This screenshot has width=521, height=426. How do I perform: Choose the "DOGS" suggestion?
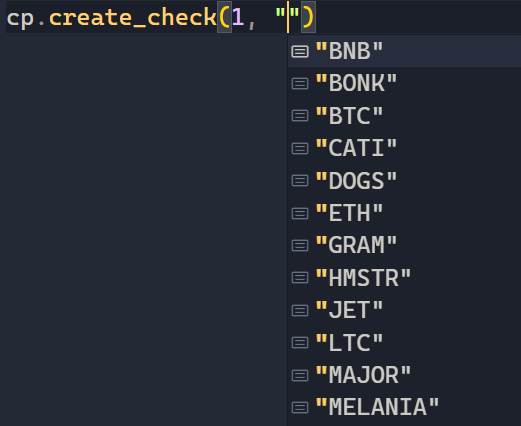404,181
